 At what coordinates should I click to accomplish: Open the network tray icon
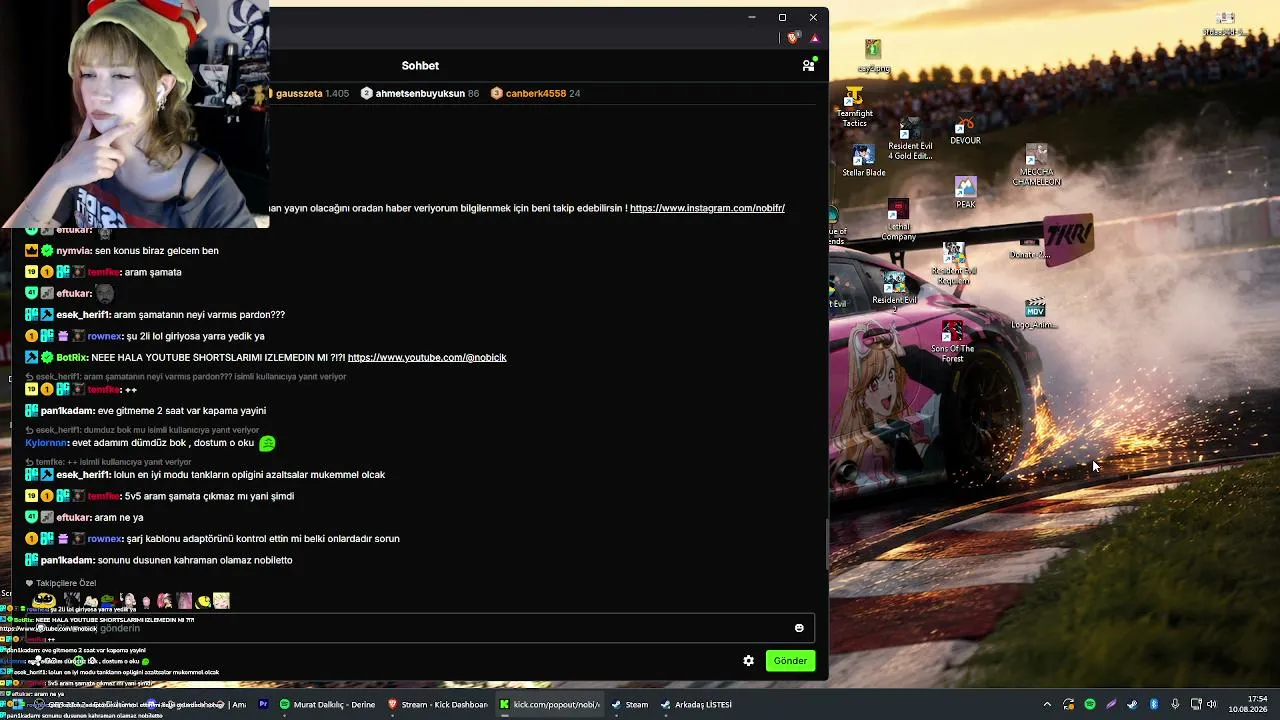coord(1195,704)
